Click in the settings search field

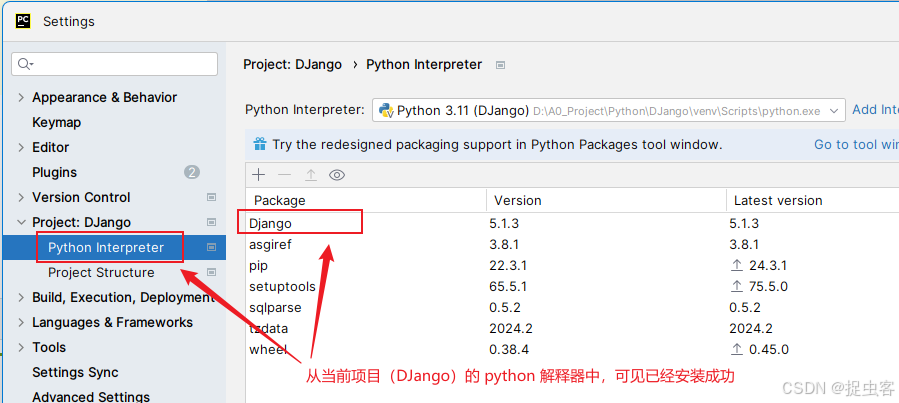(x=115, y=64)
